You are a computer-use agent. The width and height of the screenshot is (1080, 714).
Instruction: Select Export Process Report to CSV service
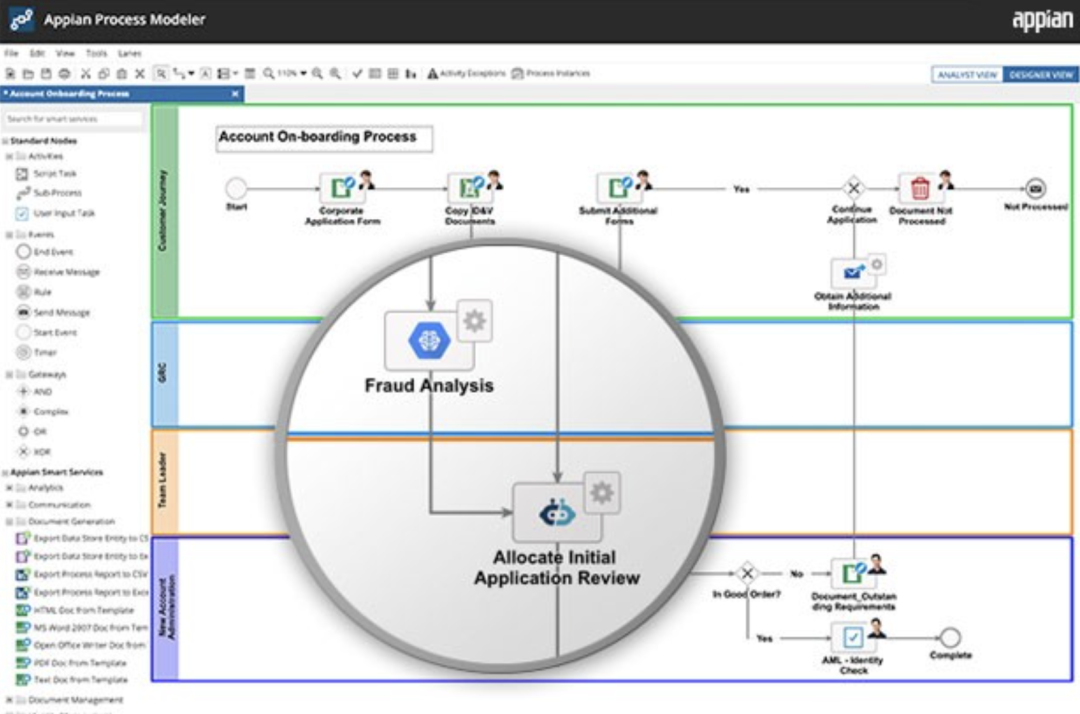82,574
